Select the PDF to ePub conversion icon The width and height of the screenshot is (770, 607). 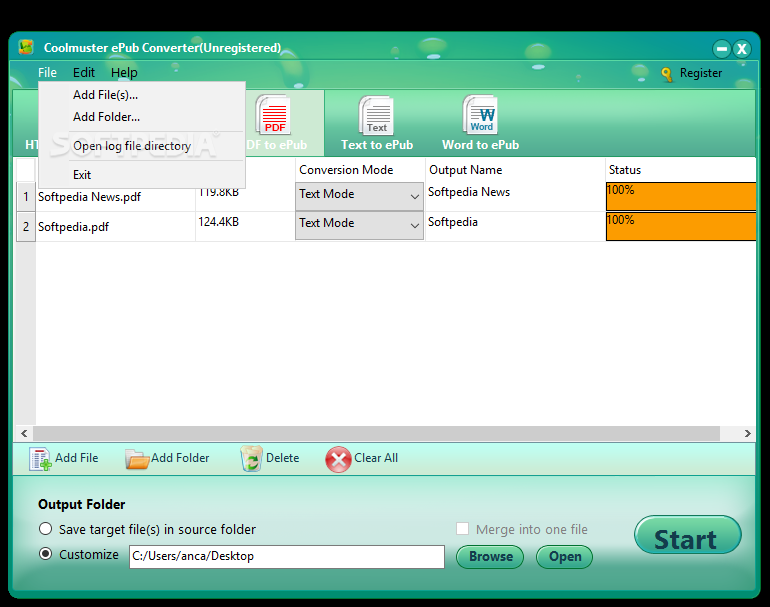[x=274, y=115]
